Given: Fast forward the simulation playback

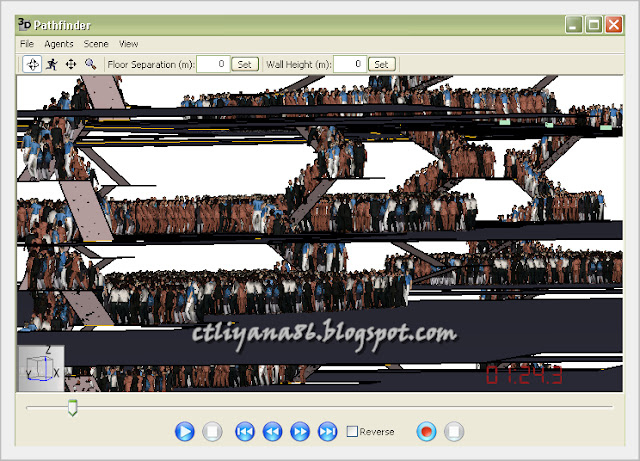Looking at the screenshot, I should (300, 432).
